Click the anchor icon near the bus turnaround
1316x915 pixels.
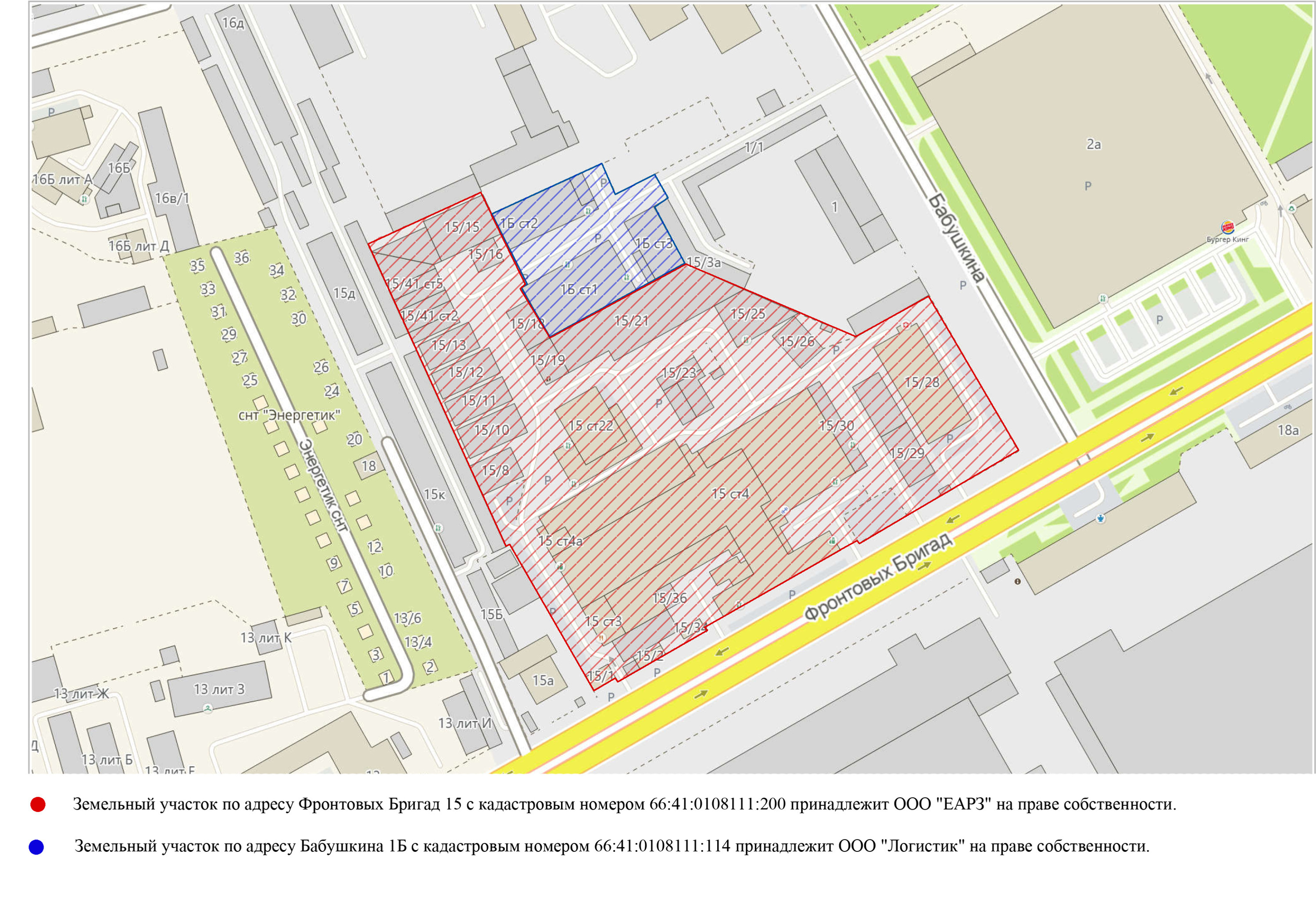click(1100, 518)
